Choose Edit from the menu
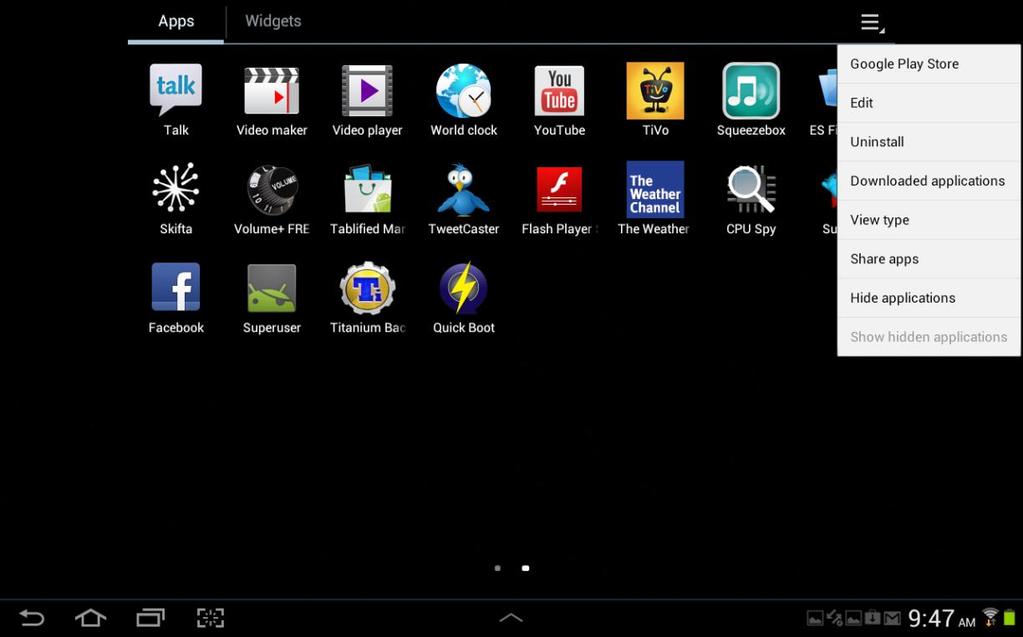1023x637 pixels. 928,103
